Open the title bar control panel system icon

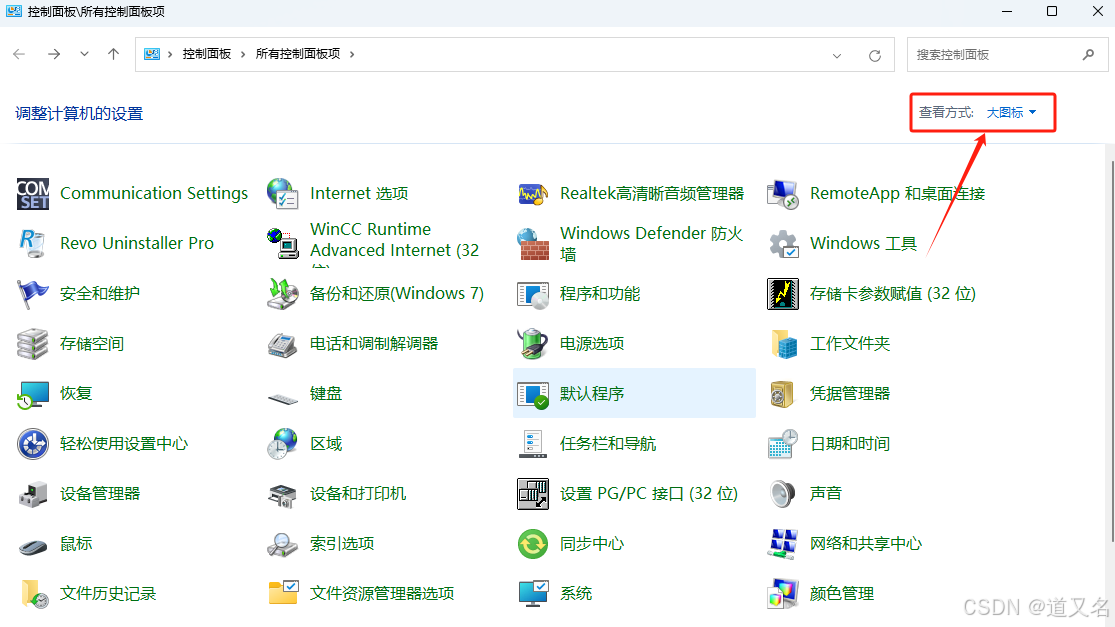[x=14, y=11]
